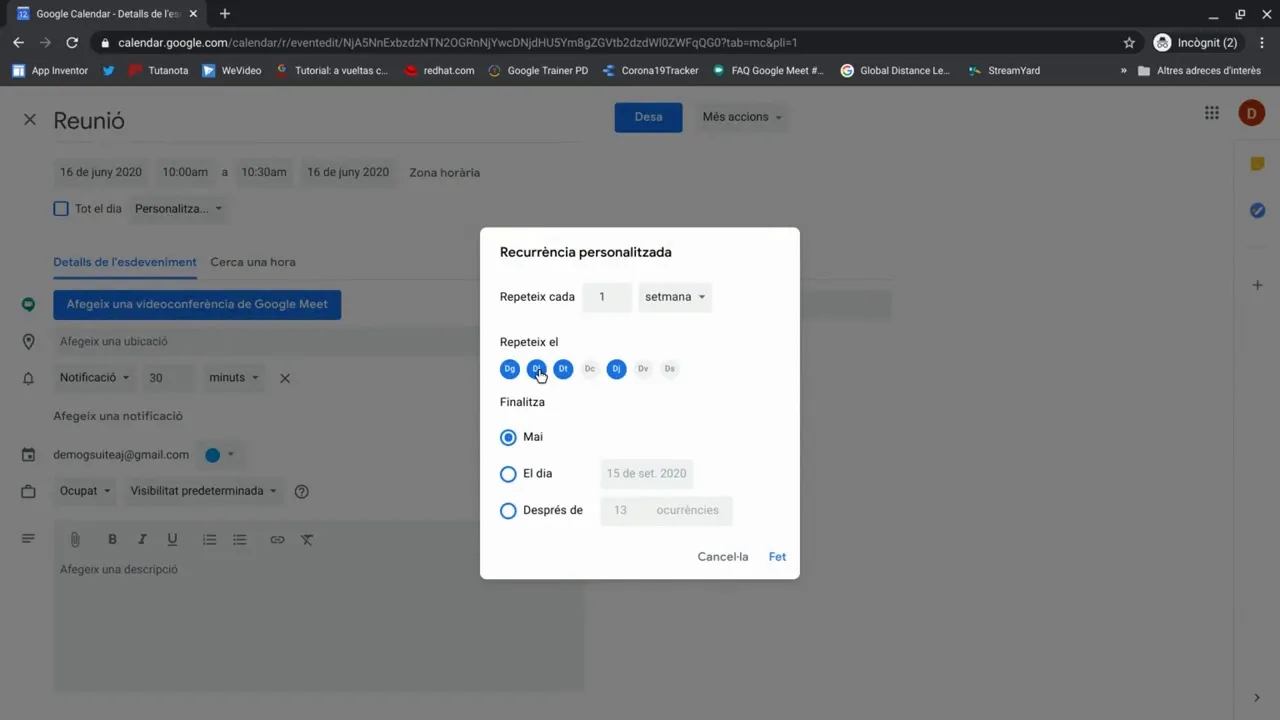Click the numbered list icon
The image size is (1280, 720).
pyautogui.click(x=209, y=540)
